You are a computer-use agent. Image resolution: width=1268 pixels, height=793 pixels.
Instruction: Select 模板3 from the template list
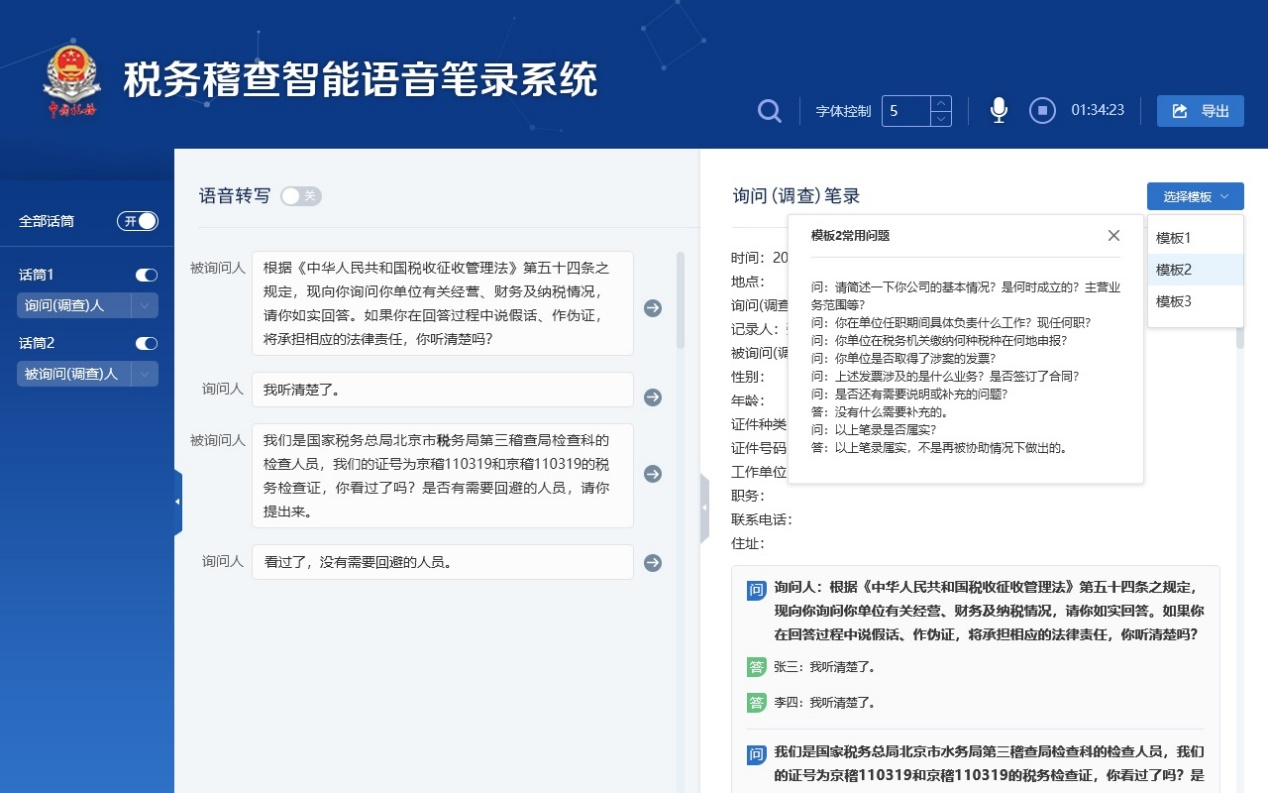pyautogui.click(x=1195, y=301)
